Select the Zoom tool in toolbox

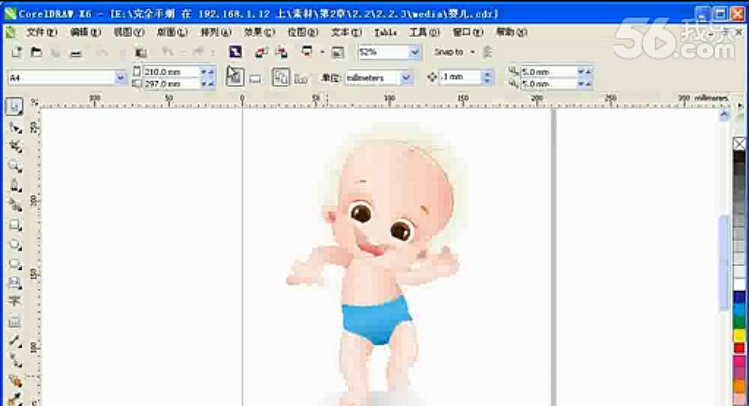click(15, 166)
